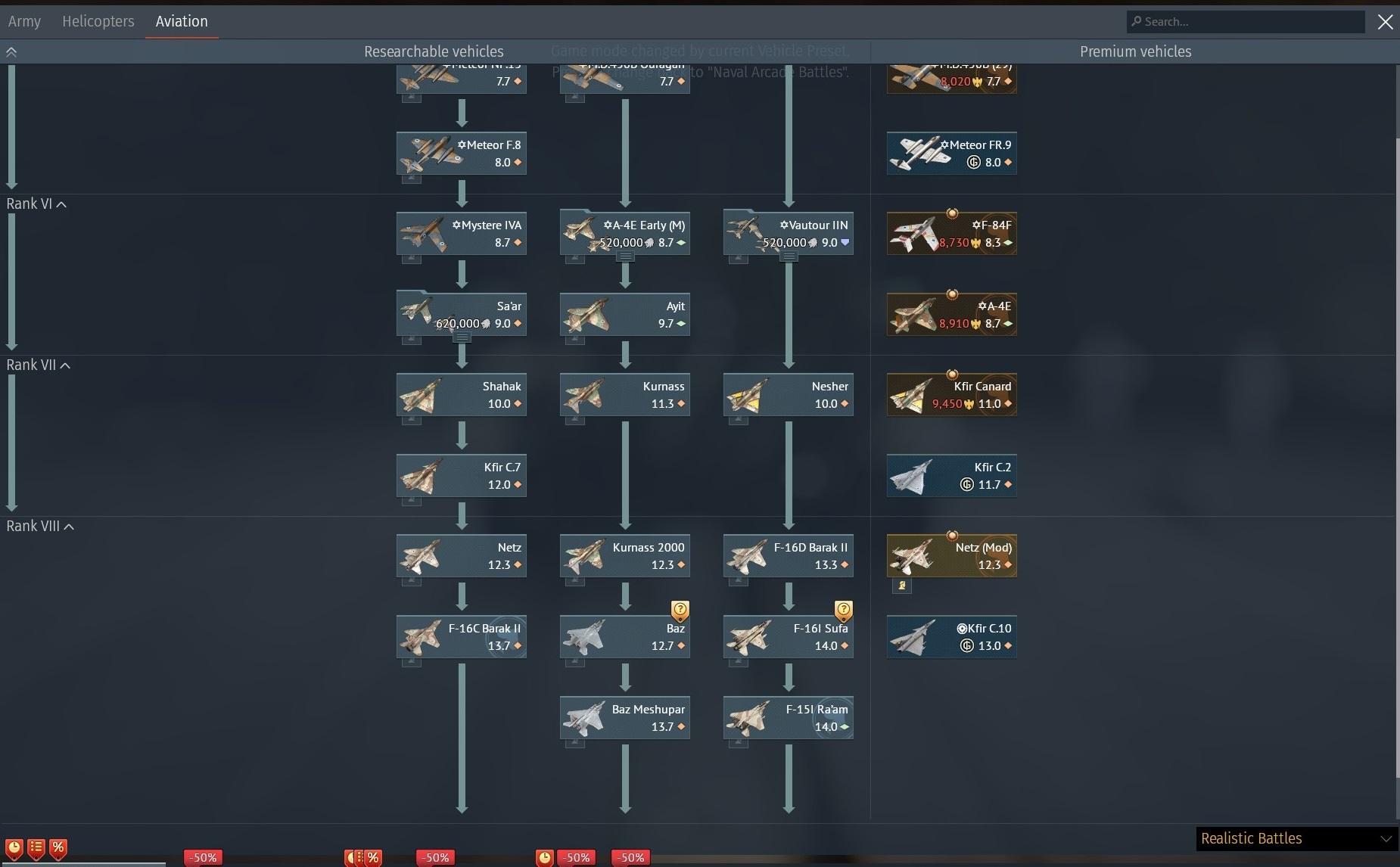The height and width of the screenshot is (867, 1400).
Task: Click the medal icon above Netz (Mod)
Action: point(952,536)
